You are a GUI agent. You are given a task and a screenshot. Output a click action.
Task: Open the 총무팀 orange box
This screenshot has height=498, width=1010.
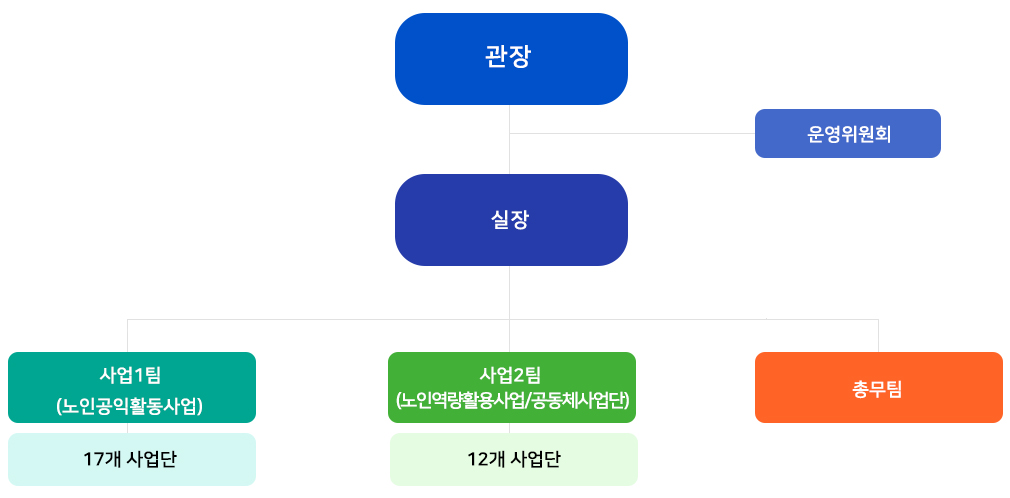pos(879,387)
